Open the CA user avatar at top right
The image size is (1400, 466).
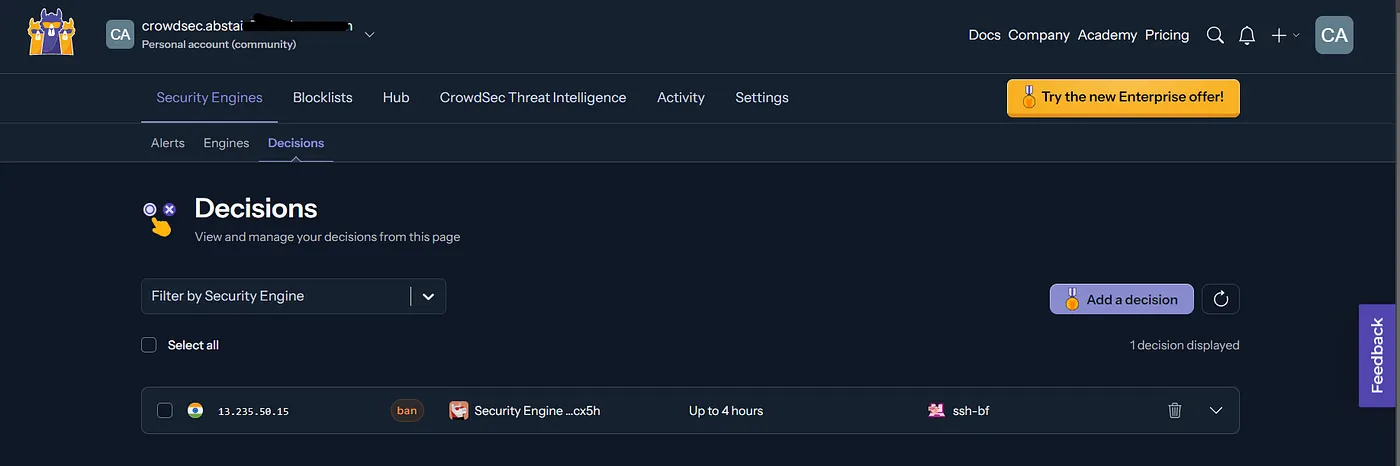1334,35
